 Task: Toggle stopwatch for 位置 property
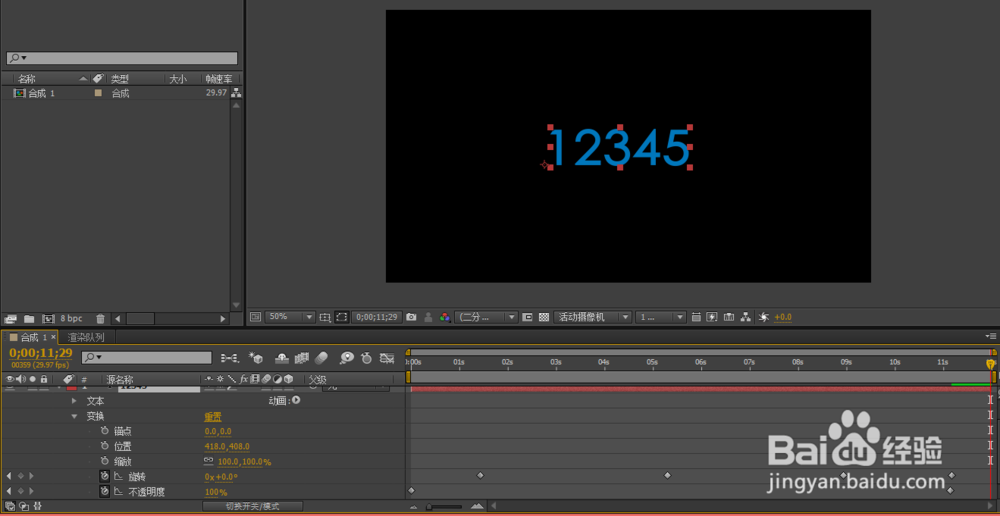pyautogui.click(x=105, y=446)
